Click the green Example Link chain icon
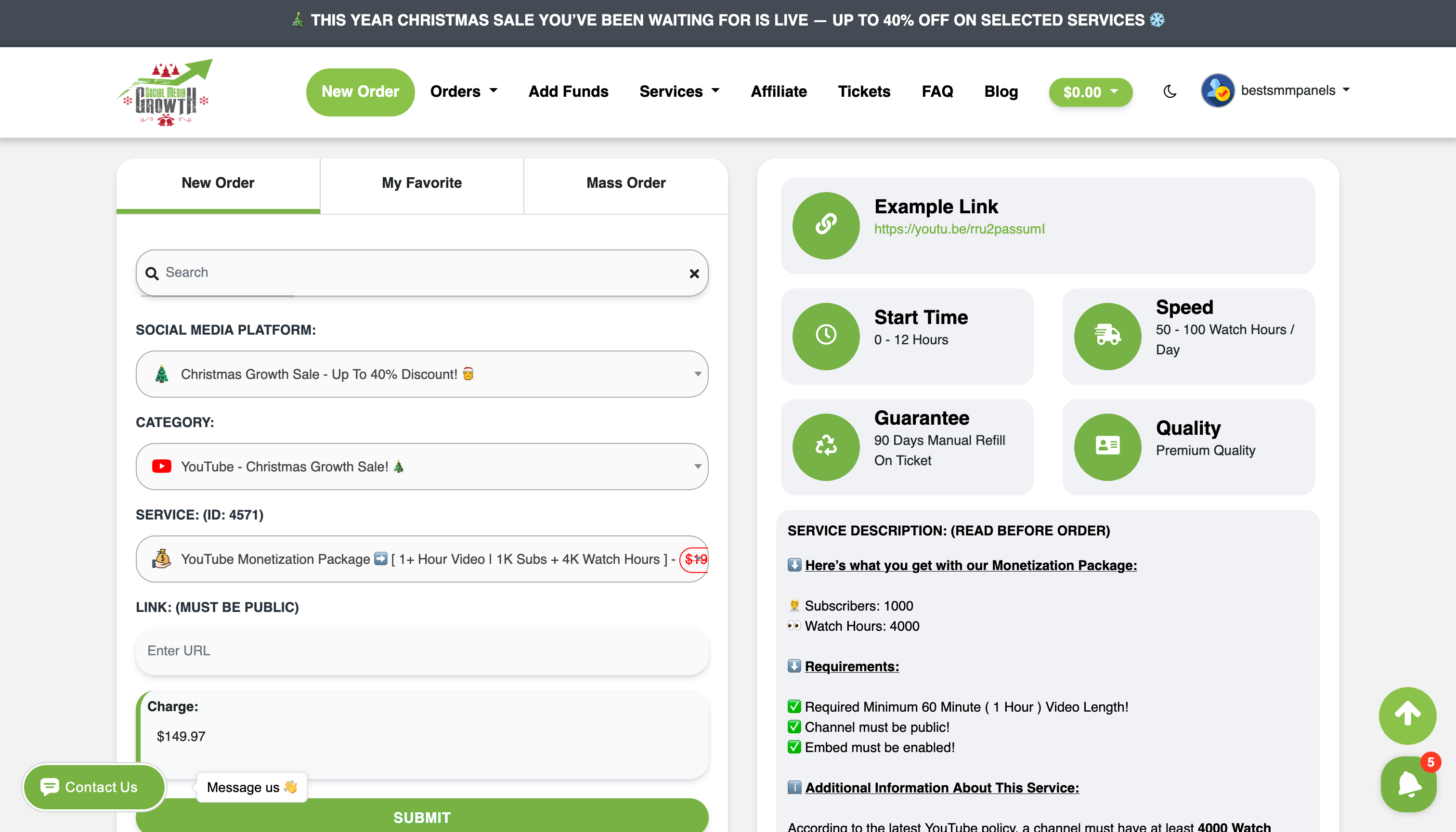1456x832 pixels. click(826, 225)
